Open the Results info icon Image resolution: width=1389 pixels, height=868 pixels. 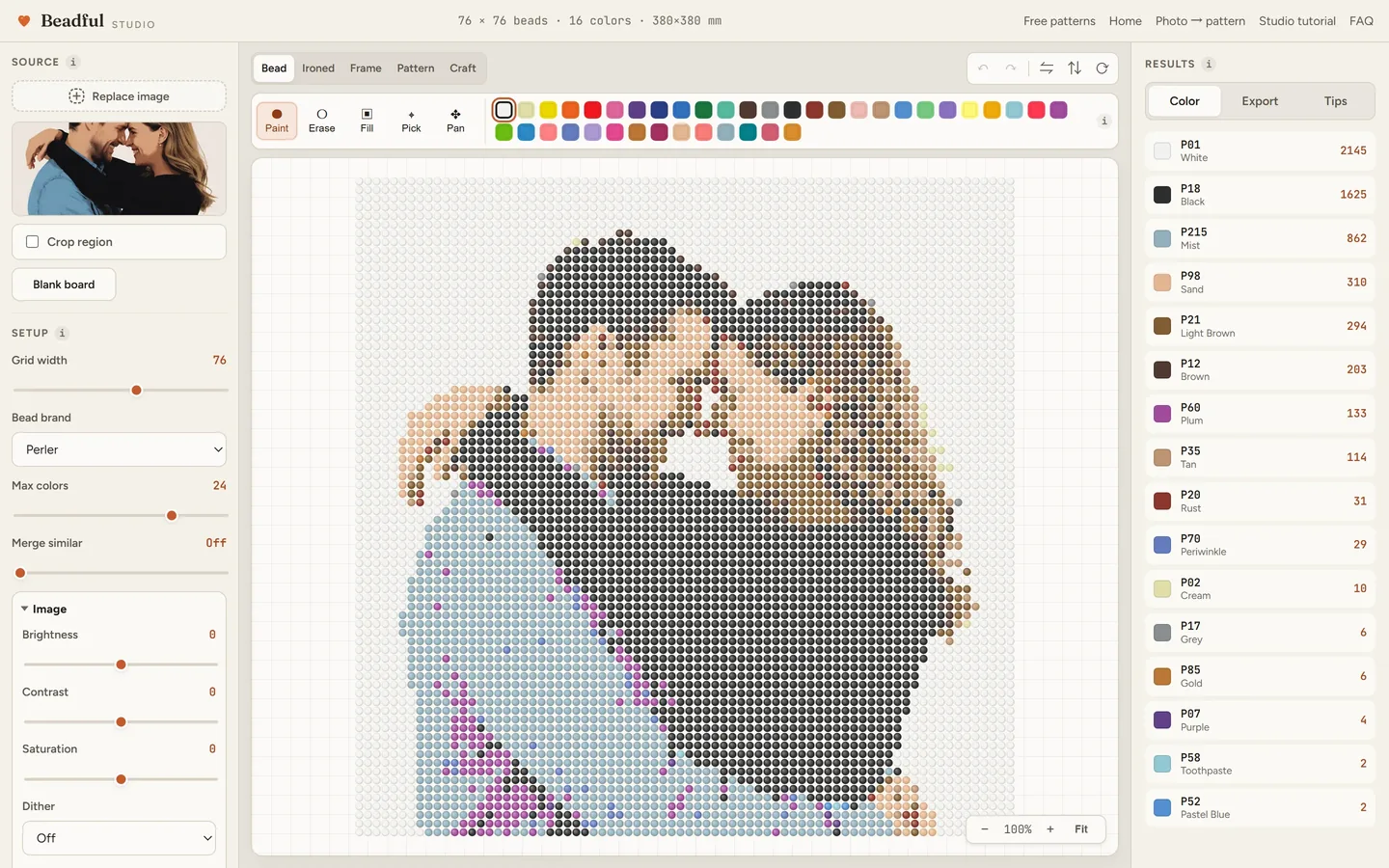tap(1209, 64)
